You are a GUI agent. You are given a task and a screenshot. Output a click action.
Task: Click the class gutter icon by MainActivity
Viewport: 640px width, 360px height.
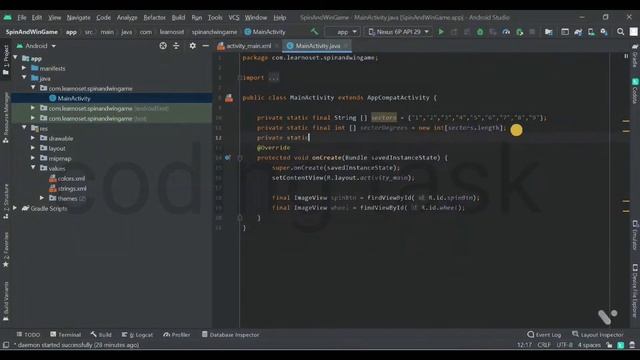pos(229,98)
